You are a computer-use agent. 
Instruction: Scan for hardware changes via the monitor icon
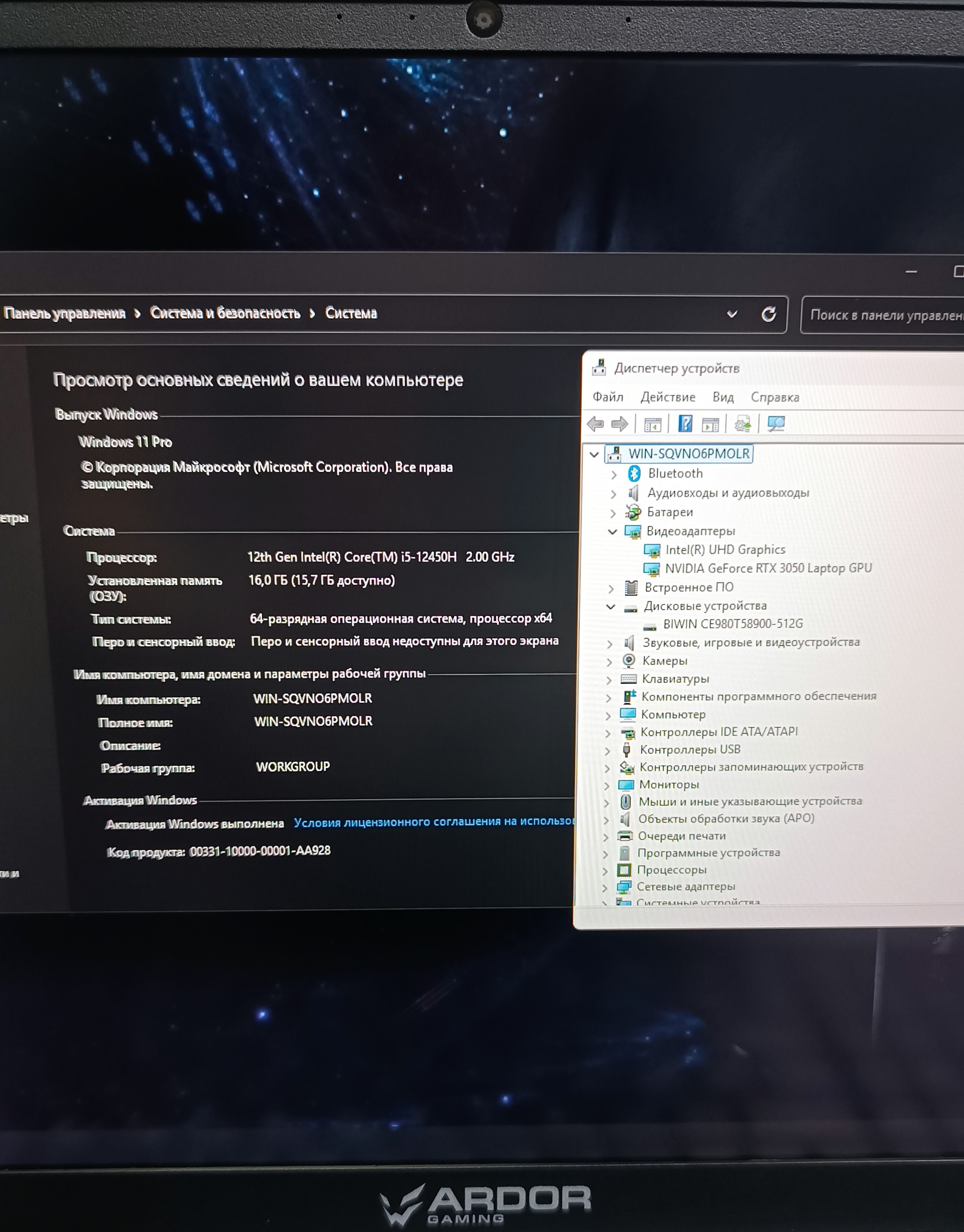point(776,424)
